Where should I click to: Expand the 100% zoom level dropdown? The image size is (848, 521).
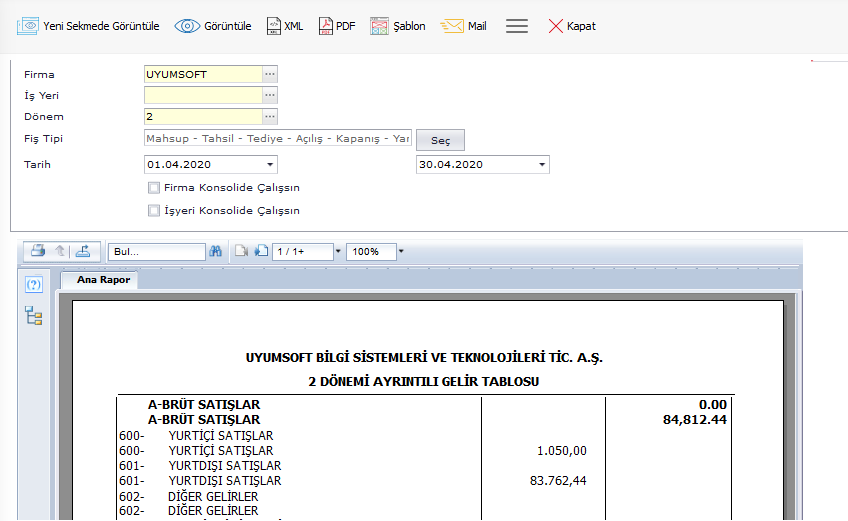(x=401, y=252)
